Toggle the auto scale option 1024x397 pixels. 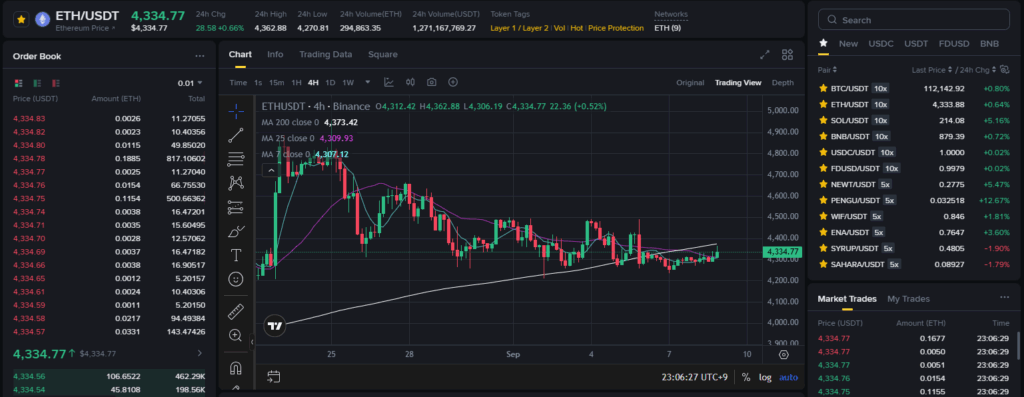[x=788, y=377]
